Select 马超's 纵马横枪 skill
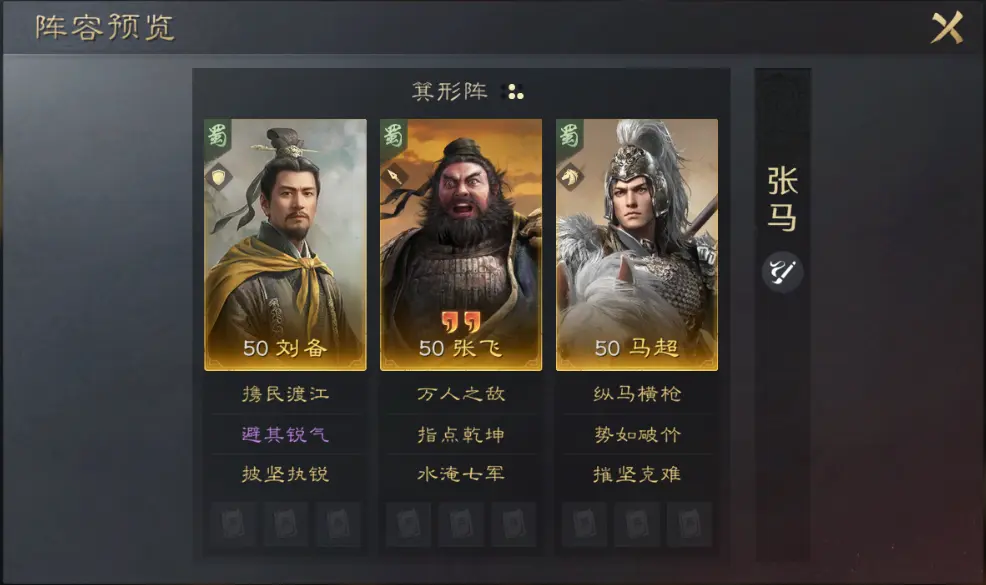The width and height of the screenshot is (986, 585). pyautogui.click(x=637, y=394)
